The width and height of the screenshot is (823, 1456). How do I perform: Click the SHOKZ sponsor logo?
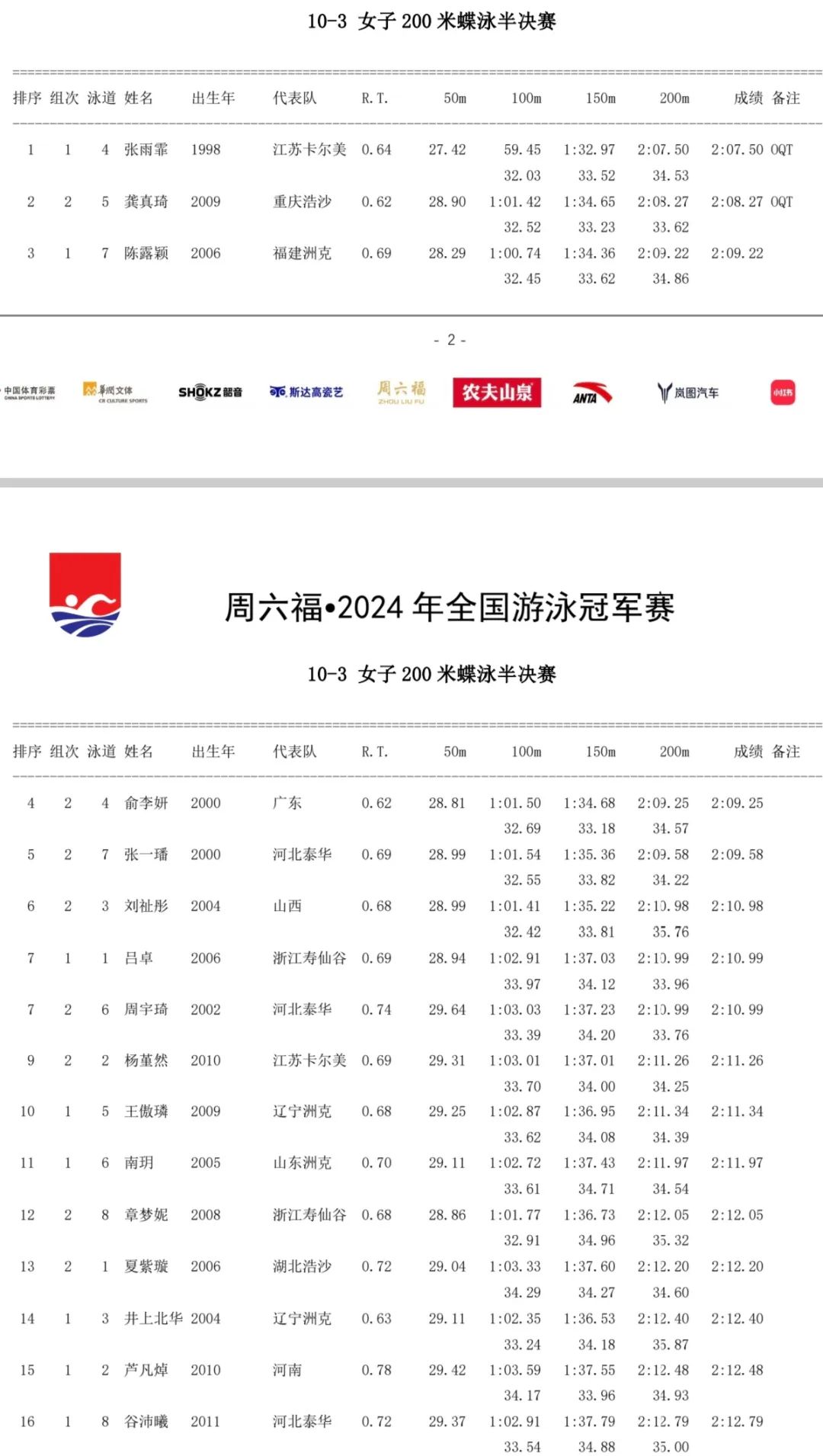(x=210, y=393)
